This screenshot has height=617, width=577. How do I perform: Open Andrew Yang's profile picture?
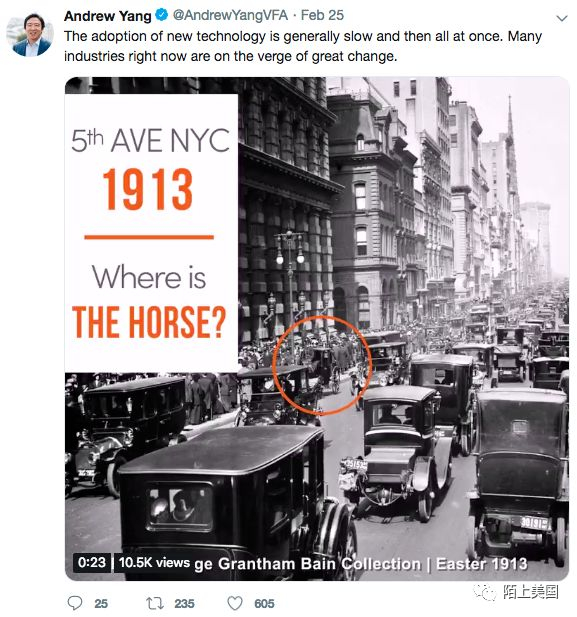30,35
